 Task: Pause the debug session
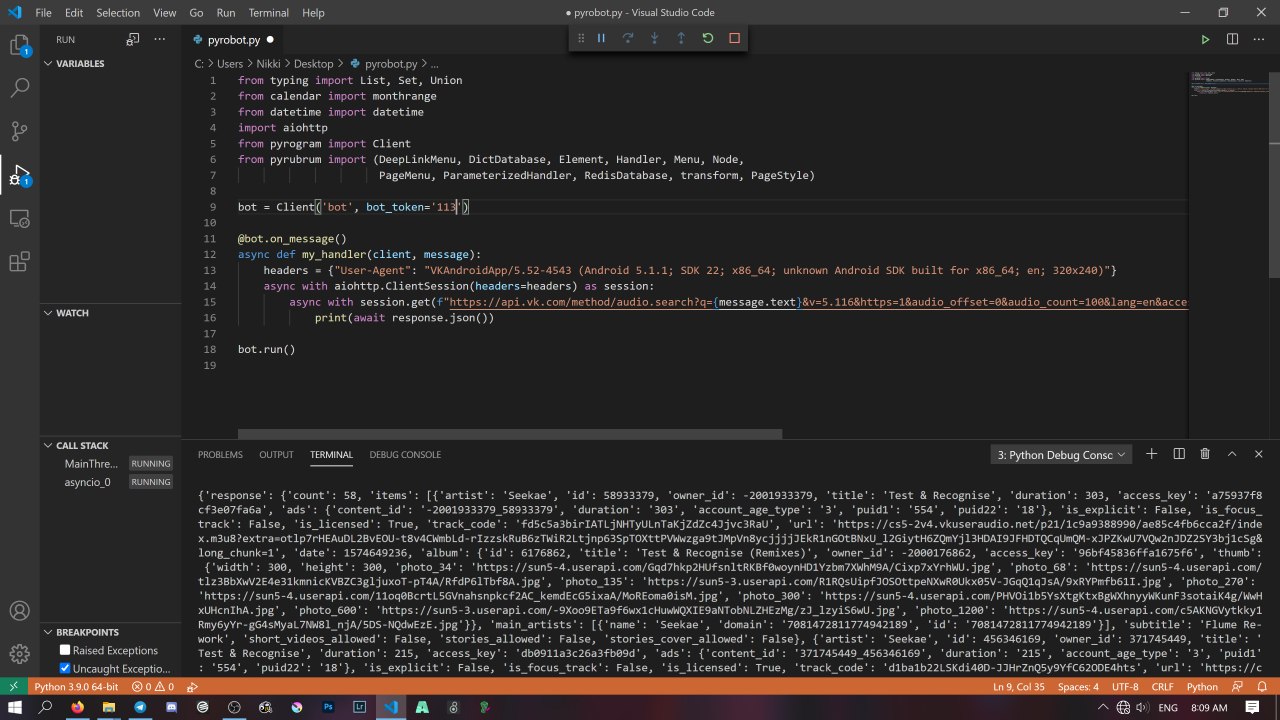point(601,38)
